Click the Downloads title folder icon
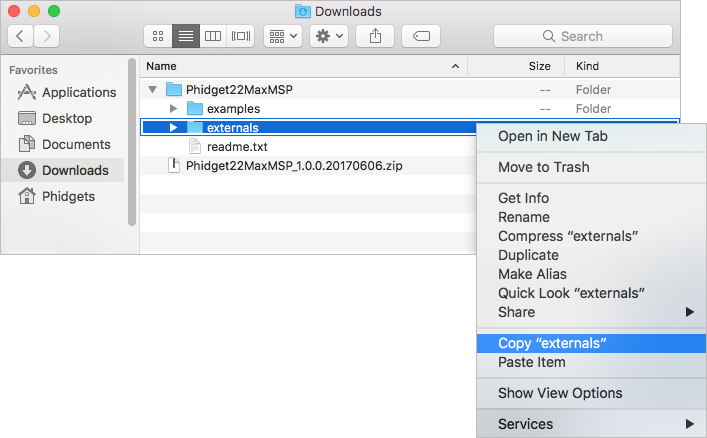The image size is (707, 438). pyautogui.click(x=303, y=11)
